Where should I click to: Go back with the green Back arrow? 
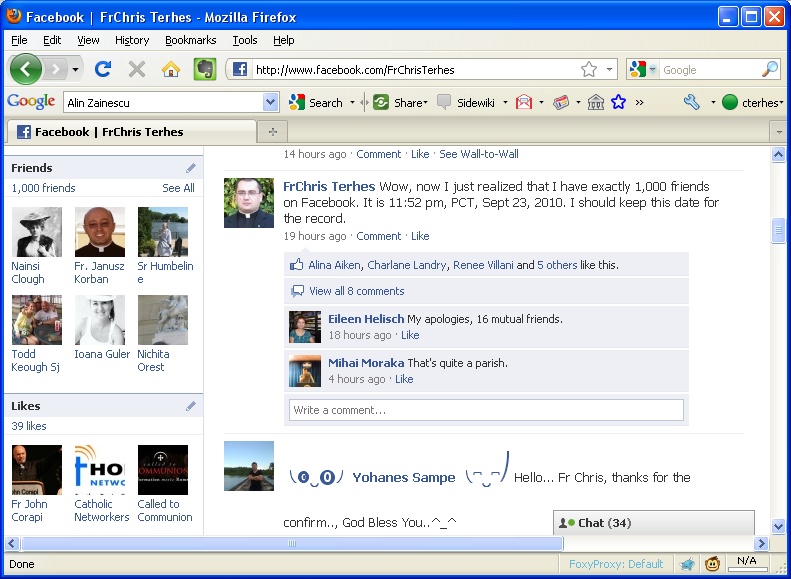pyautogui.click(x=26, y=69)
